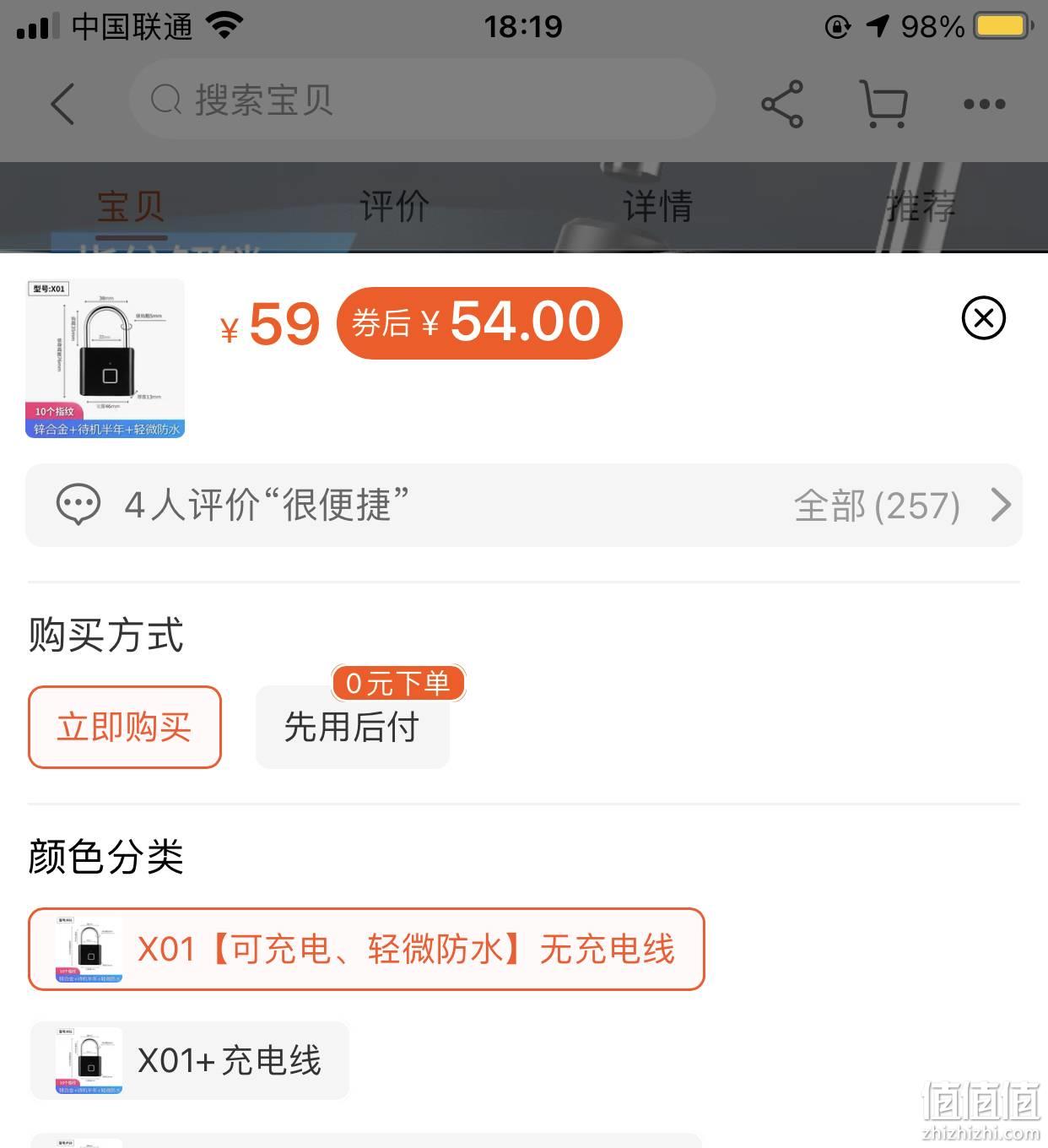Open the shopping cart icon
Screen dimensions: 1048x1148
[883, 104]
